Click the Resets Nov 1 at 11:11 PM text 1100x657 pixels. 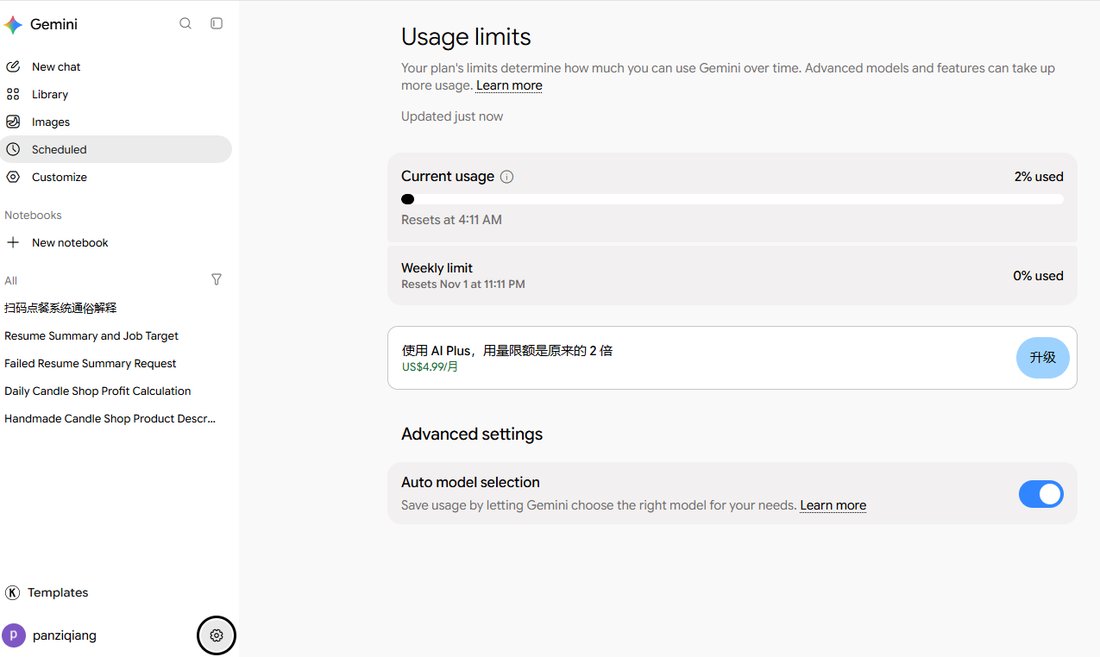[463, 284]
